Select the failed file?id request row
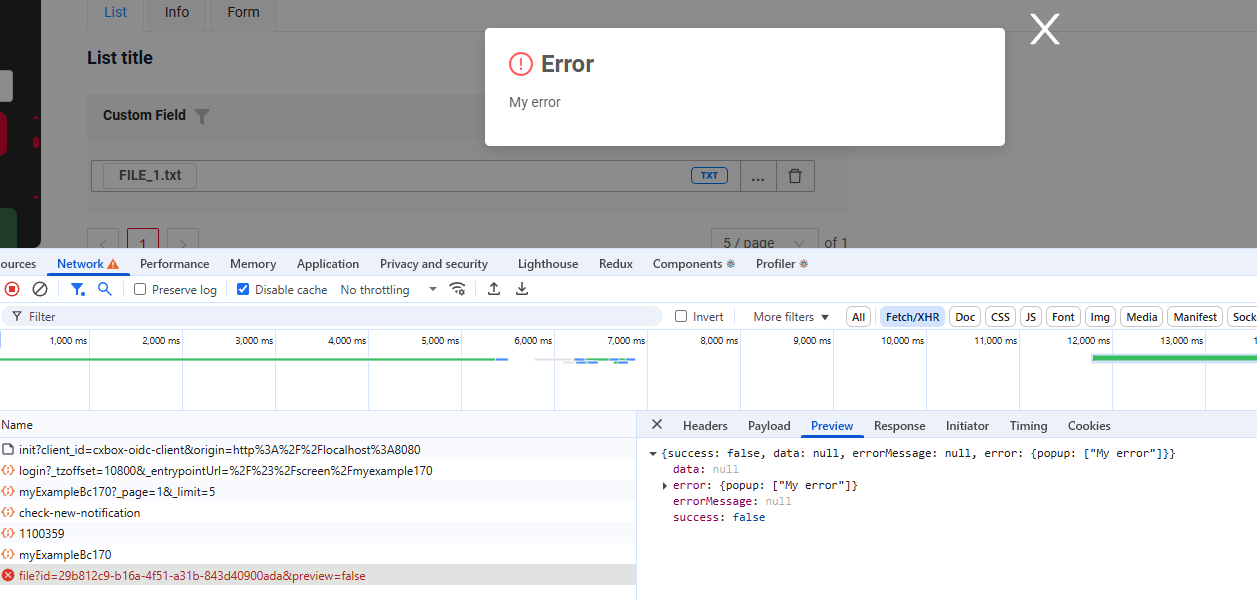The height and width of the screenshot is (600, 1257). 318,575
